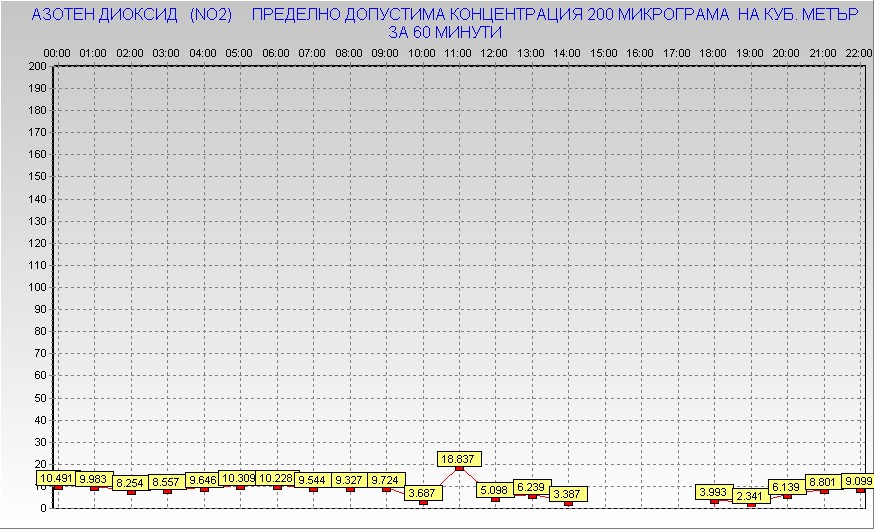Click the ЗА 60 МИНУТИ subtitle text
Viewport: 874px width, 529px height.
pos(445,32)
